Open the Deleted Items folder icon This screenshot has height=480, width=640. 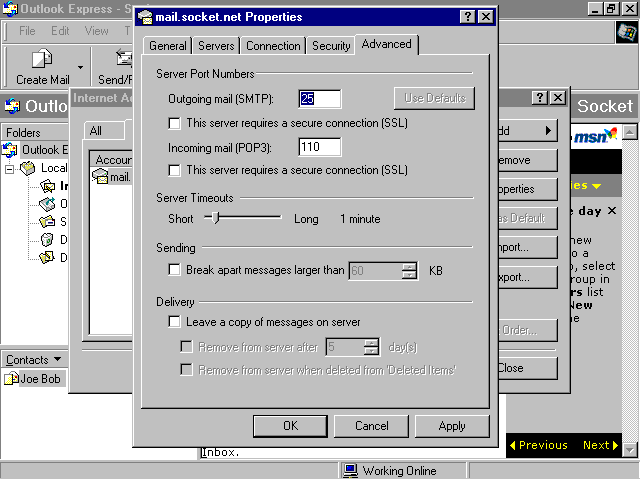coord(47,240)
